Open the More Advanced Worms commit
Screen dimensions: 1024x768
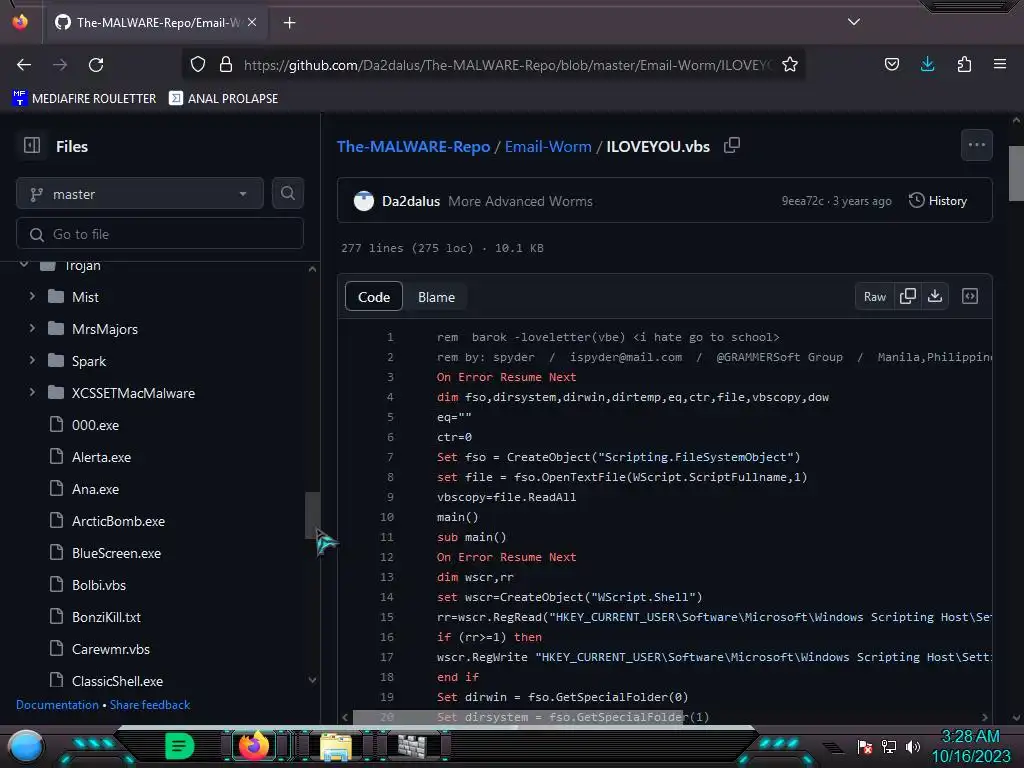[x=520, y=201]
